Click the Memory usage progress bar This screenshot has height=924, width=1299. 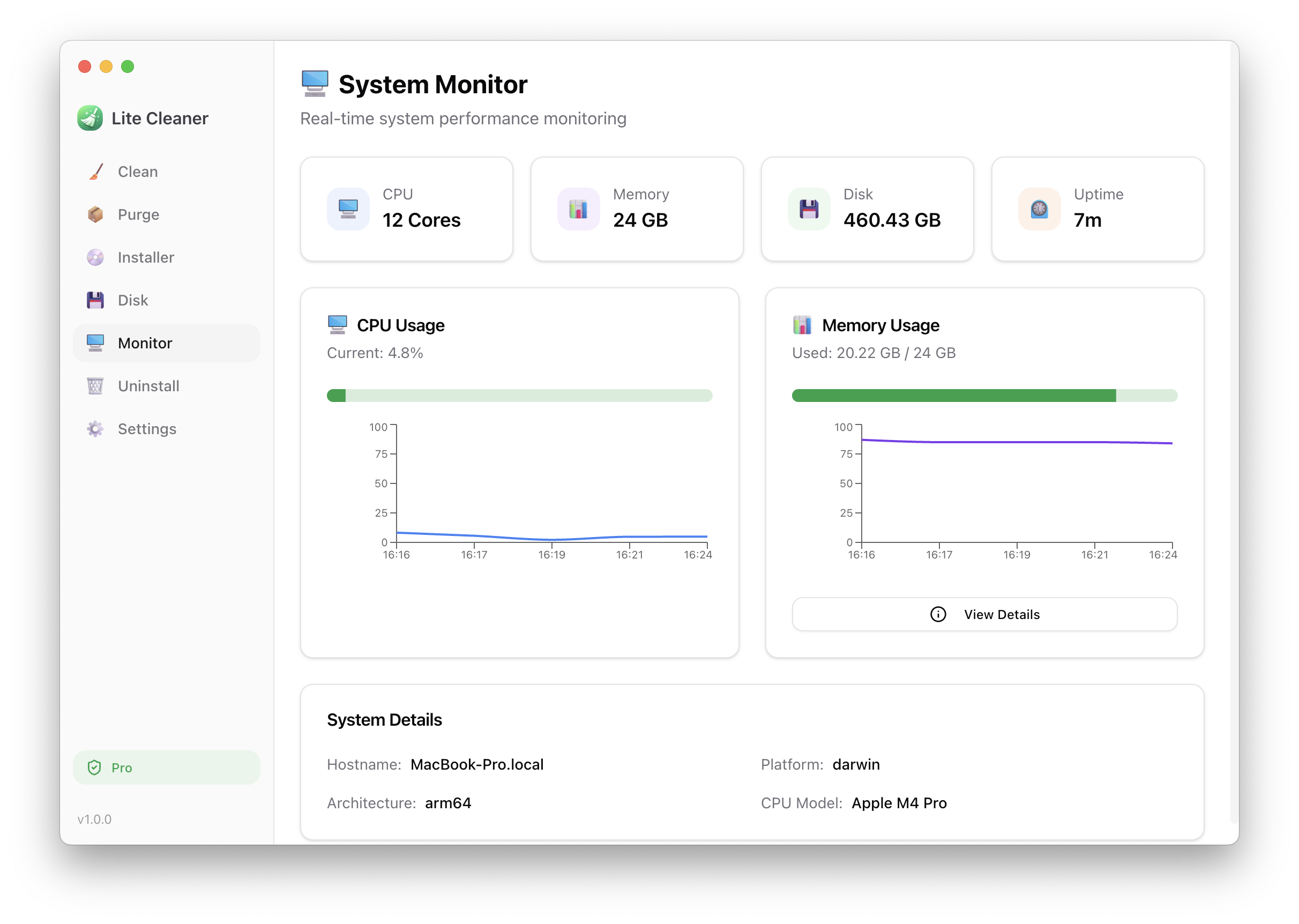coord(984,396)
